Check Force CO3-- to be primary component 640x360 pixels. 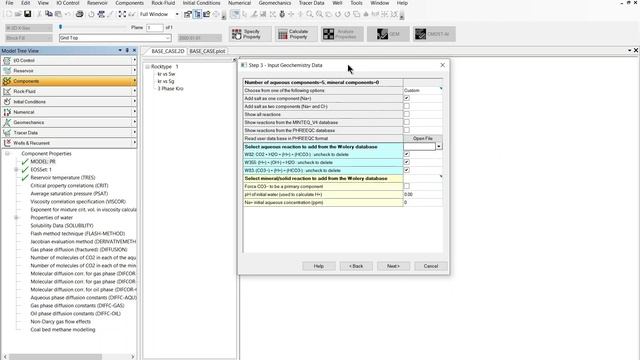pyautogui.click(x=407, y=186)
